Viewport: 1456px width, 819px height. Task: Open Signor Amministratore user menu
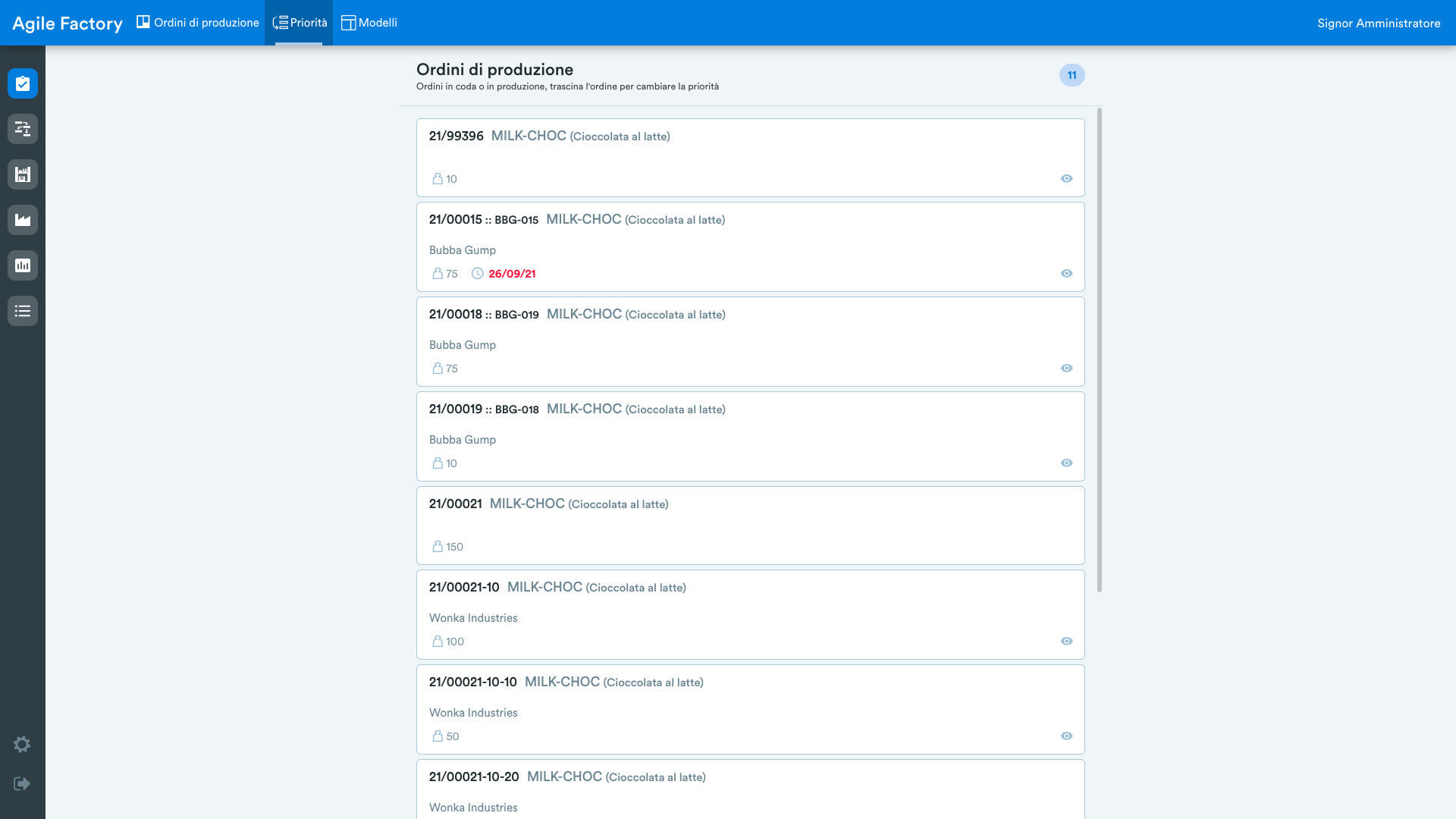1379,24
